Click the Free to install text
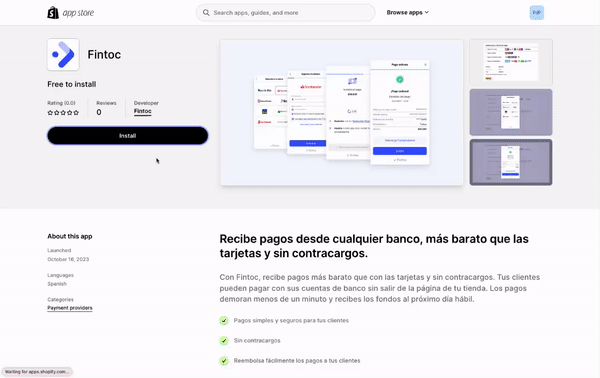600x378 pixels. pos(72,84)
